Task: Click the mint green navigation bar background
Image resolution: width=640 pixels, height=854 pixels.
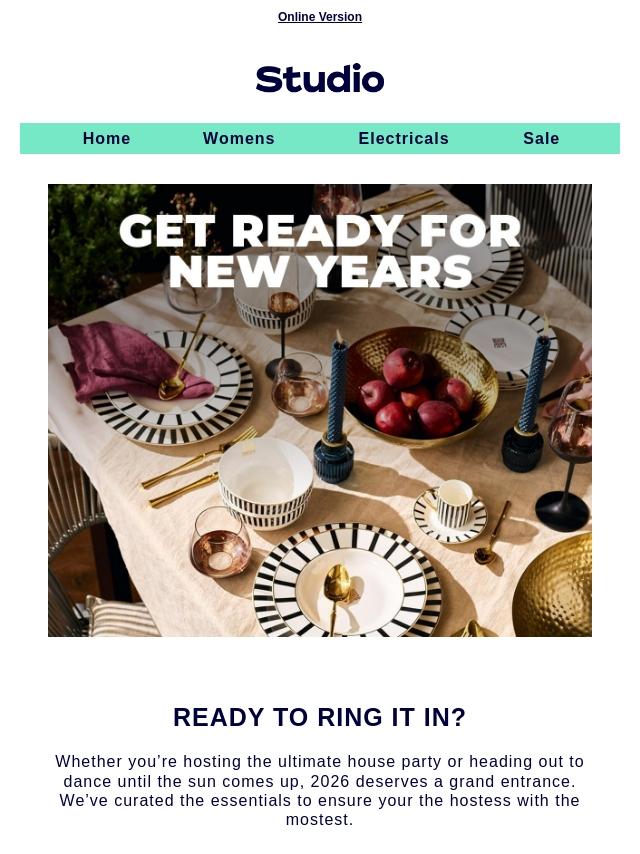Action: point(320,138)
